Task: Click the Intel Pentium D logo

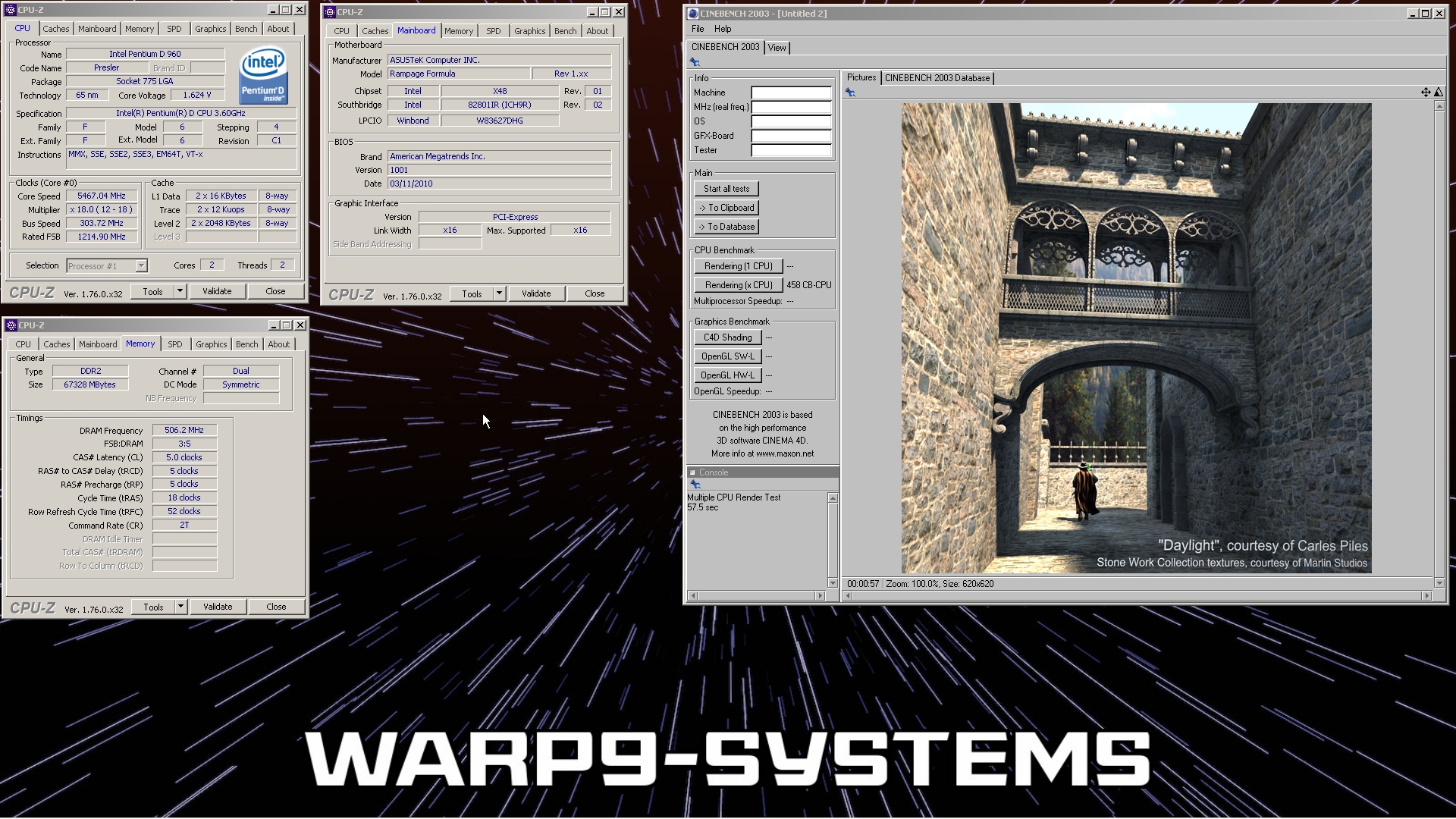Action: 263,76
